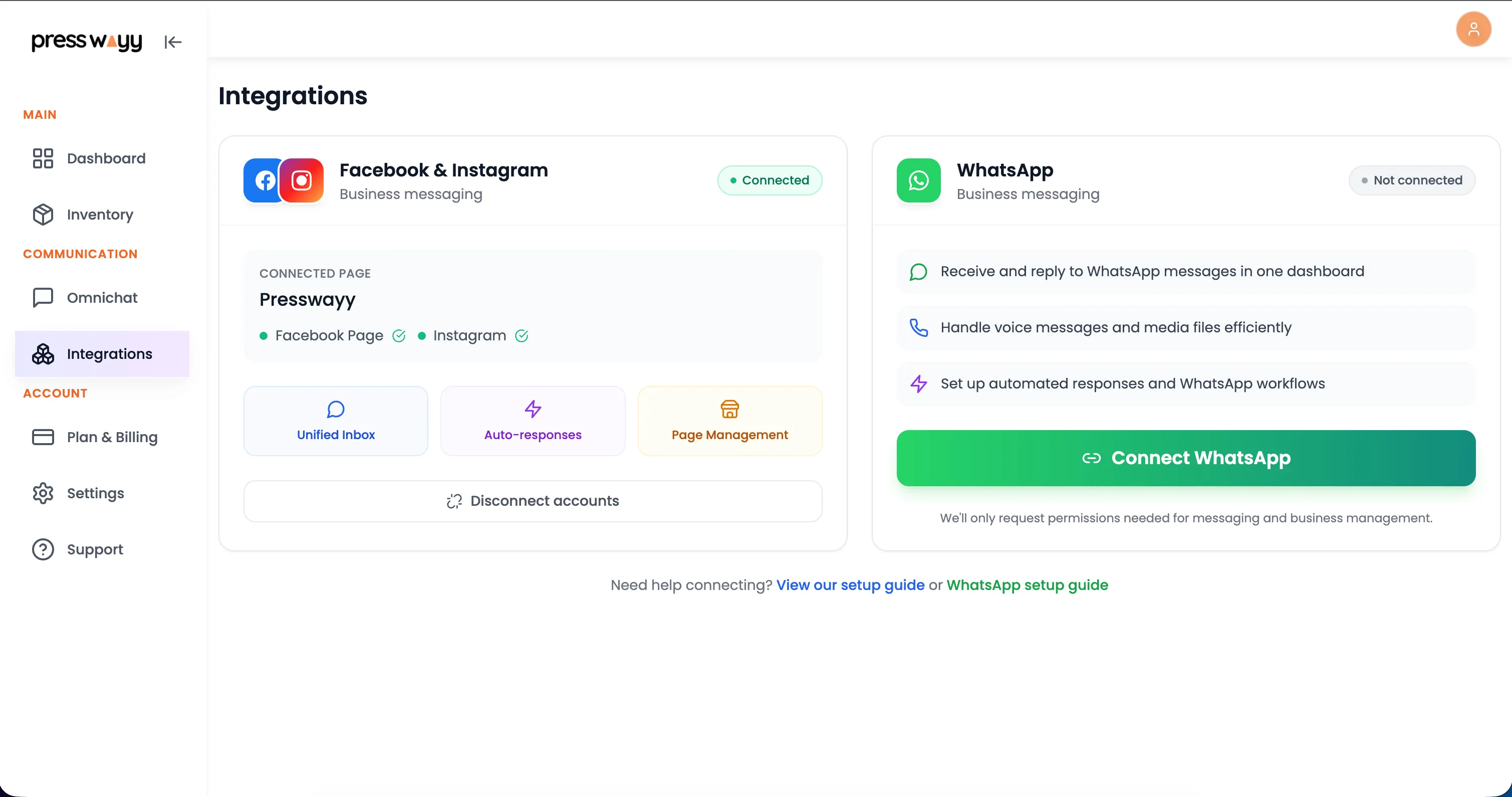
Task: Click the Instagram logo icon
Action: 302,180
